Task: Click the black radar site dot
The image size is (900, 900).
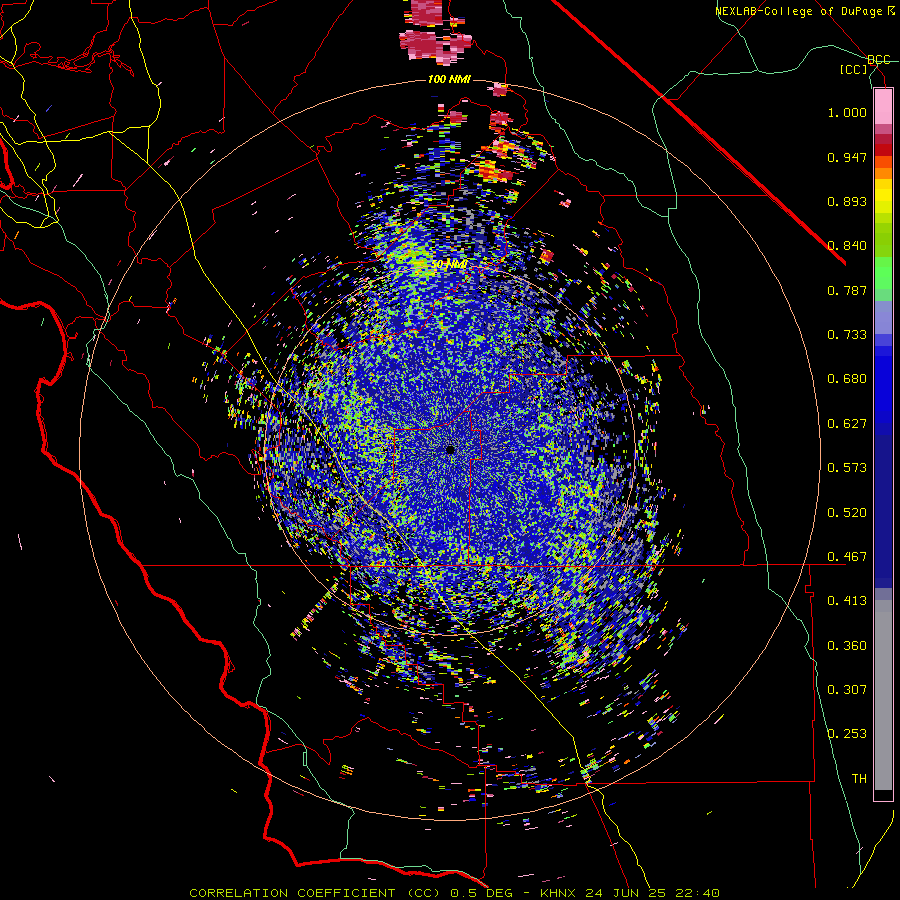Action: click(451, 450)
